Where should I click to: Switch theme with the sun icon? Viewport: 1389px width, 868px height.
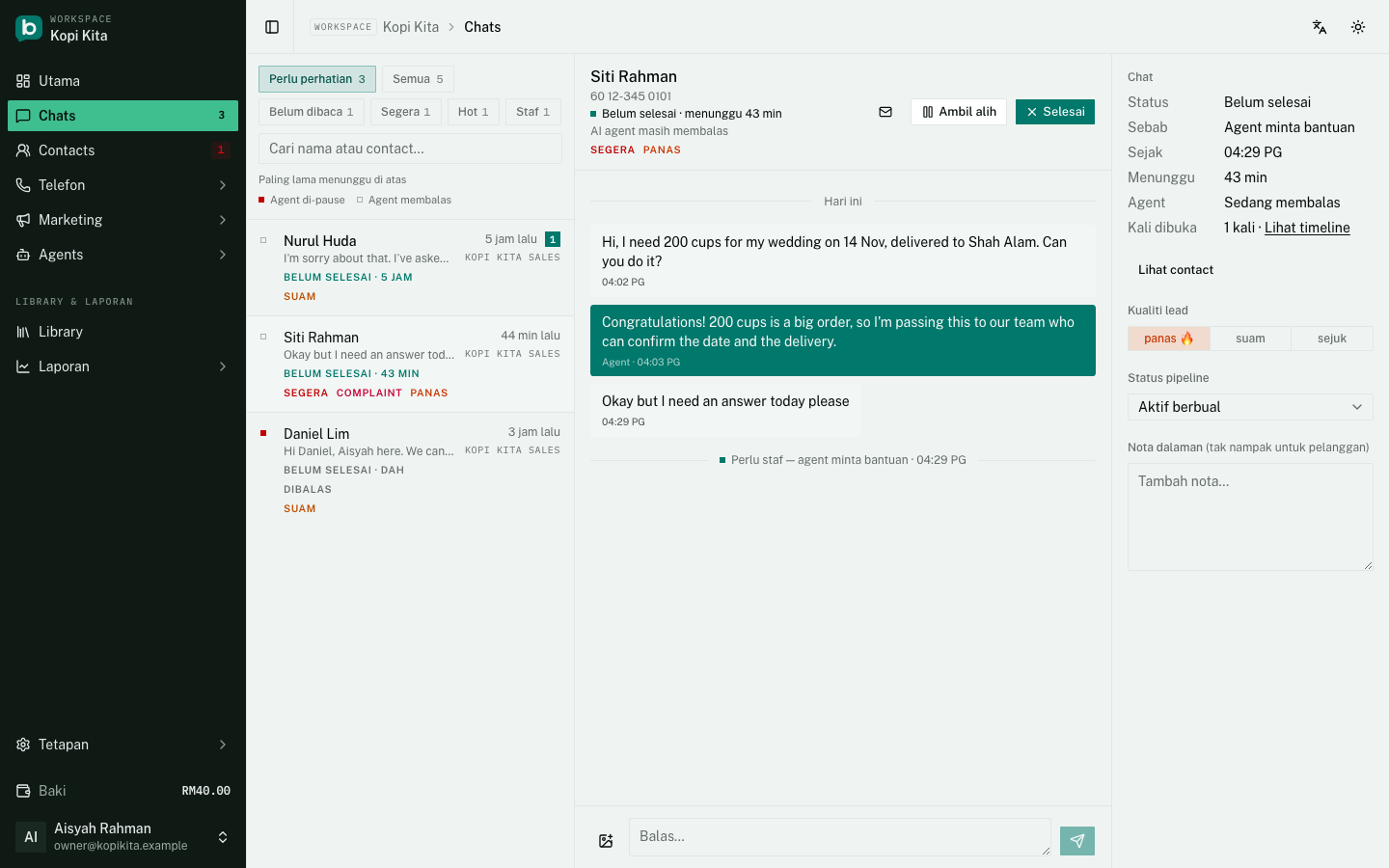pyautogui.click(x=1358, y=27)
